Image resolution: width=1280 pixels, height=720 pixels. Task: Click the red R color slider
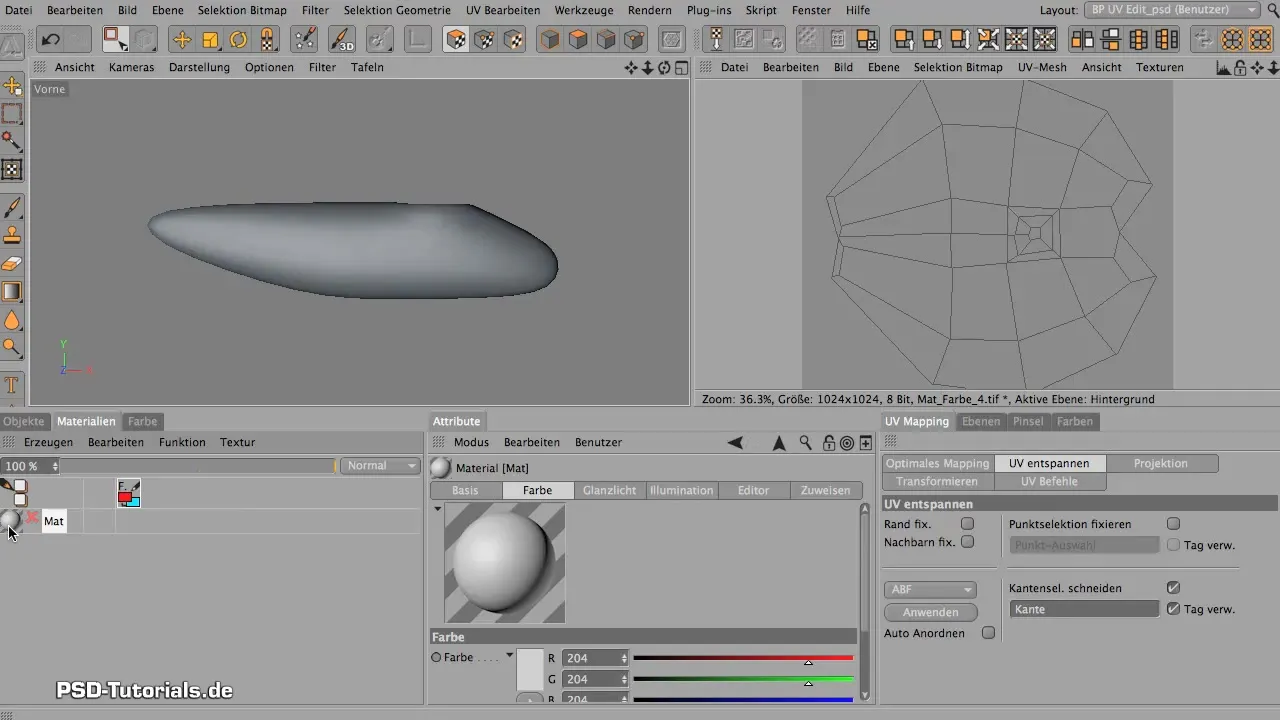pyautogui.click(x=743, y=658)
